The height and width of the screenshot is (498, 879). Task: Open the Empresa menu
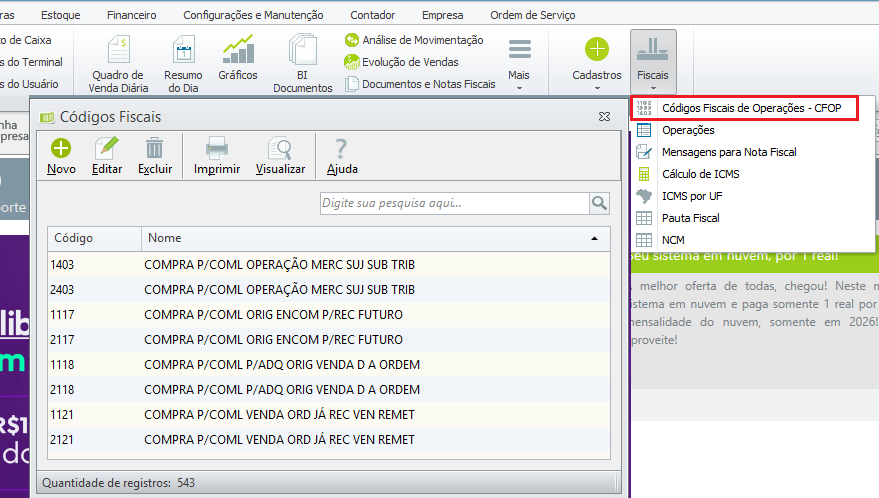[443, 15]
